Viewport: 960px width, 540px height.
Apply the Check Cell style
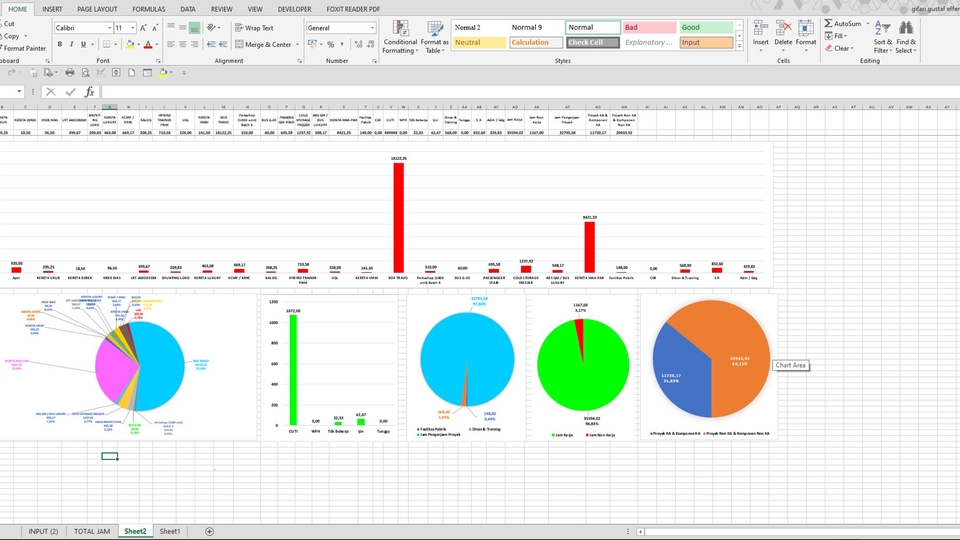click(593, 42)
